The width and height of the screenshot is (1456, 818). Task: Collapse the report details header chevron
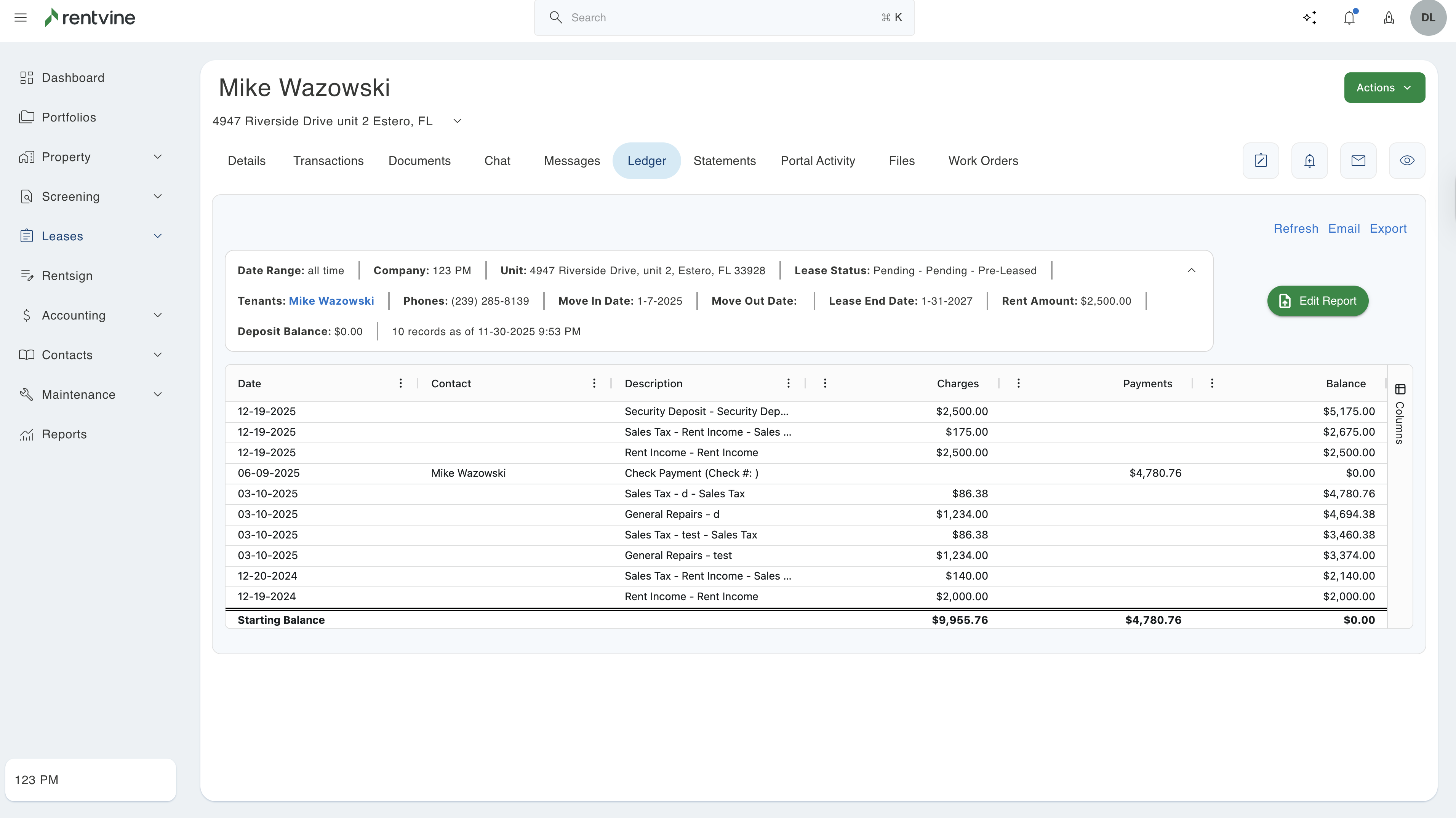[1192, 271]
